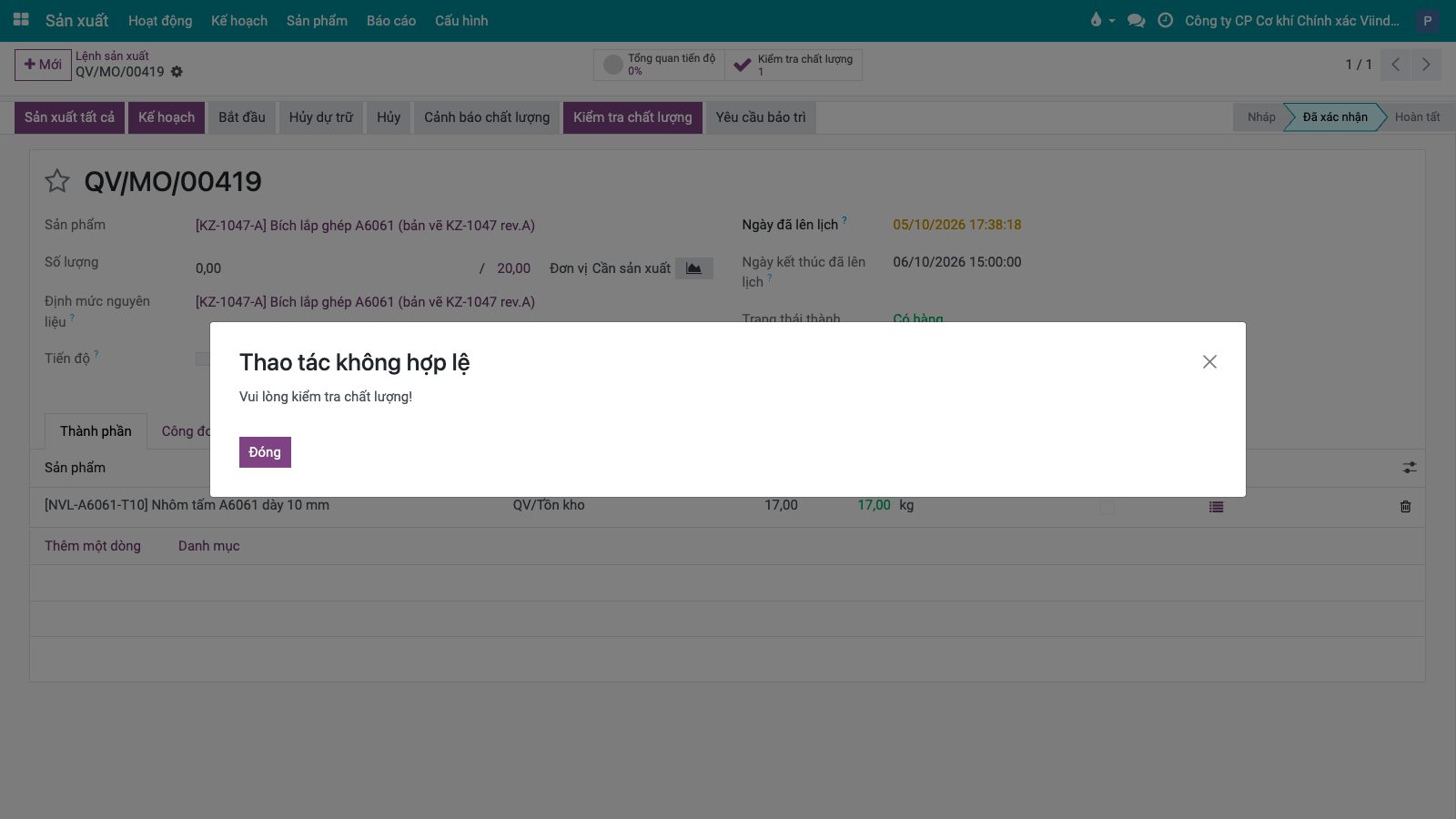Close the error dialog with the X
1456x819 pixels.
[1209, 362]
